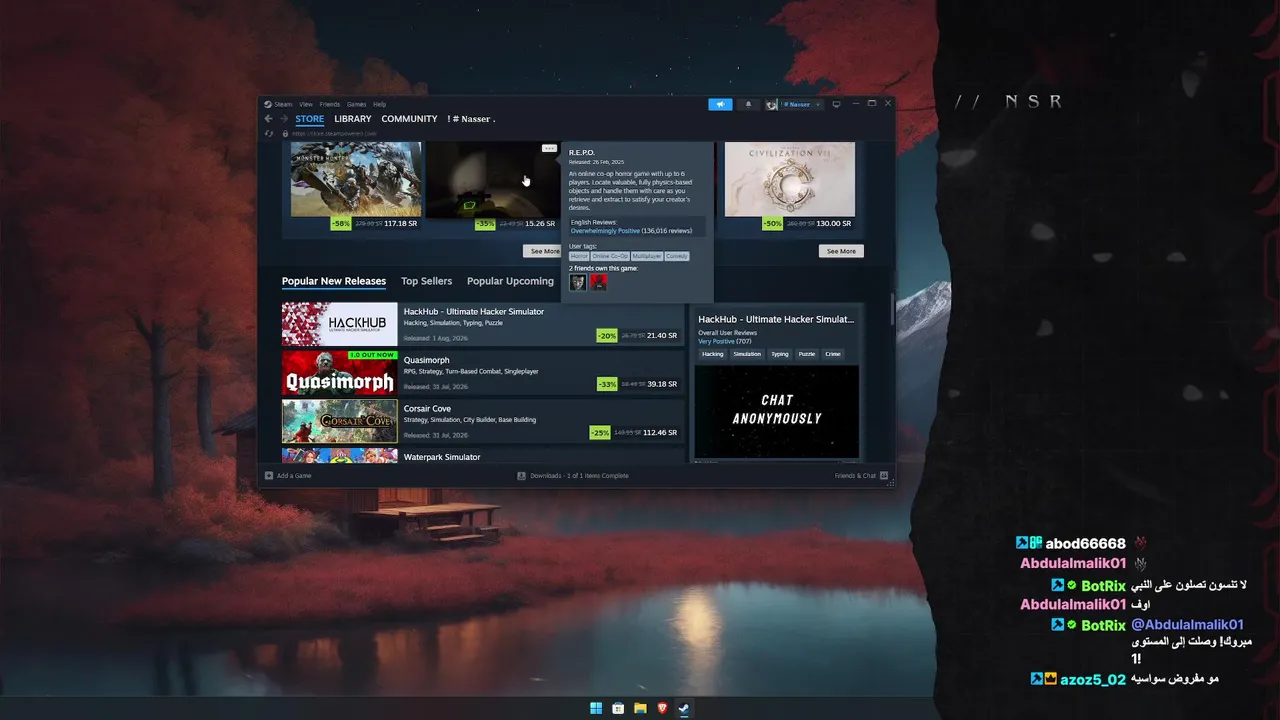Select the Popular Upcoming tab
The height and width of the screenshot is (720, 1280).
pyautogui.click(x=510, y=281)
